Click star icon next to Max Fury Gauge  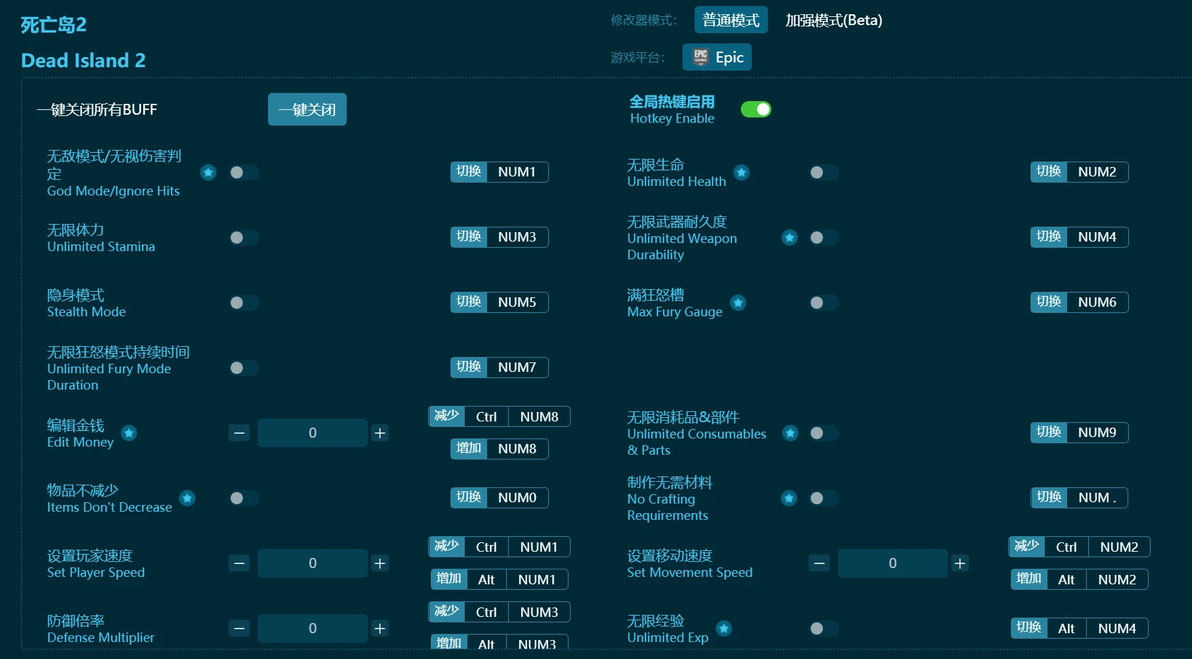[737, 303]
